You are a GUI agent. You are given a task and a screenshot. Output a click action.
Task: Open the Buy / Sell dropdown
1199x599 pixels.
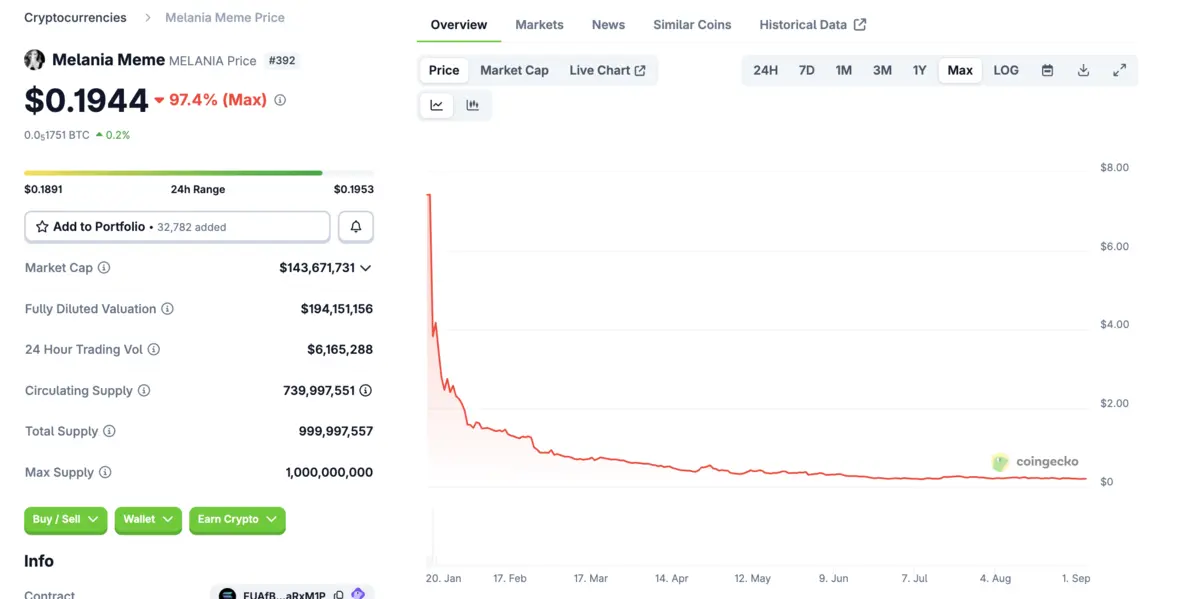click(x=65, y=520)
